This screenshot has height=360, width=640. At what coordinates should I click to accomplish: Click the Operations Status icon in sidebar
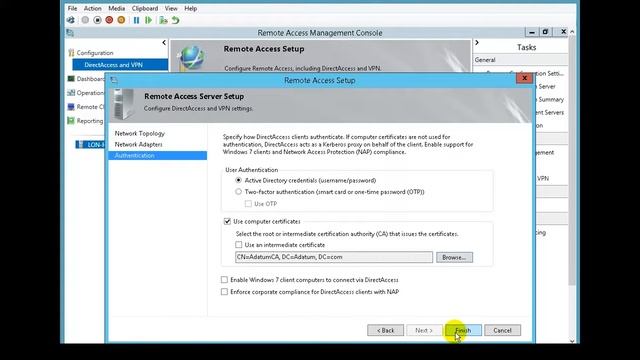coord(71,93)
